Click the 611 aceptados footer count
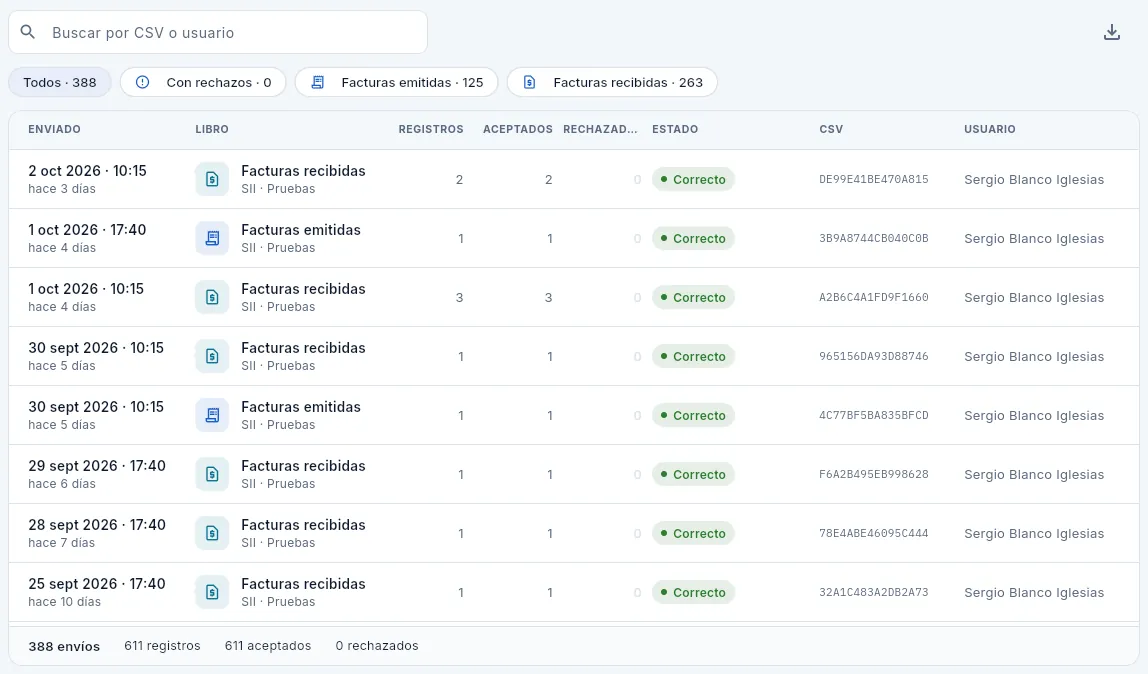 click(x=267, y=645)
